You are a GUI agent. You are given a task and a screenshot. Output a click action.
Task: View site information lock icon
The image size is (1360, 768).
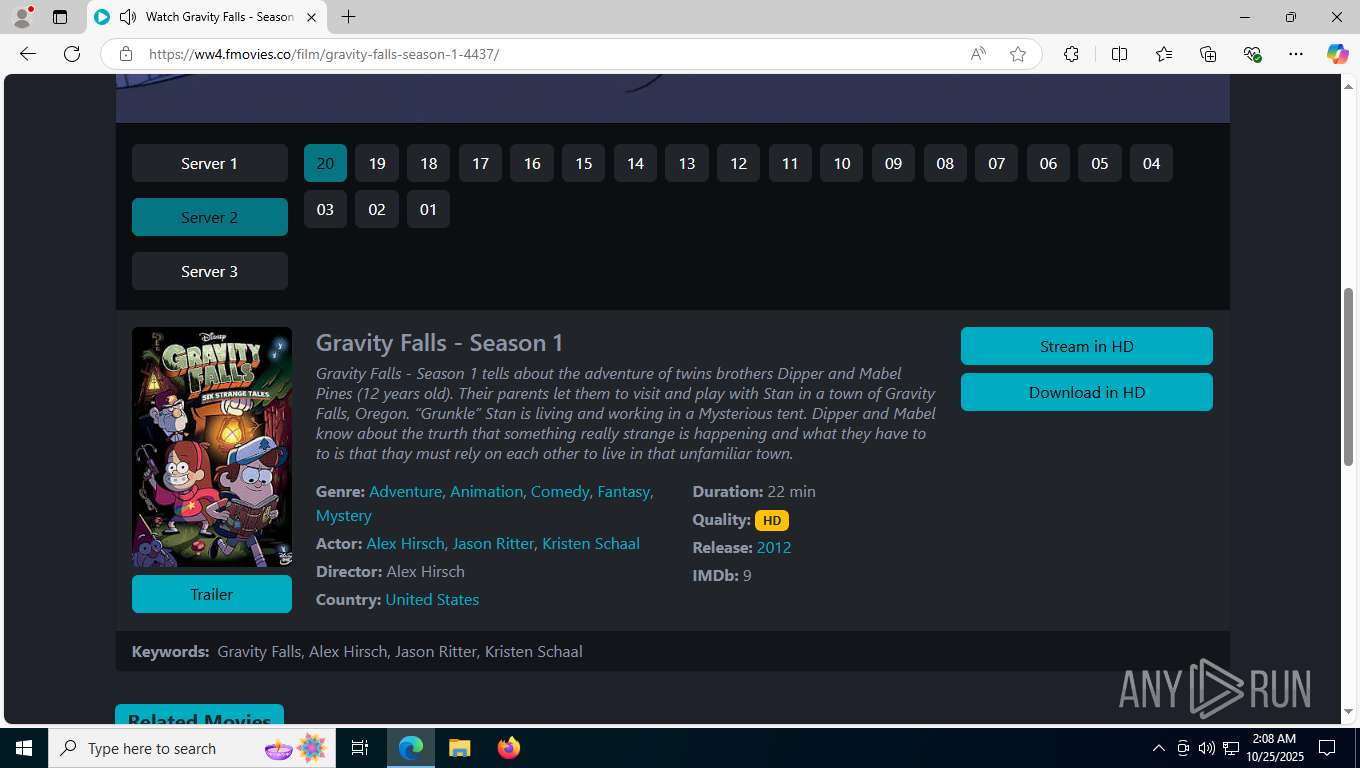125,54
